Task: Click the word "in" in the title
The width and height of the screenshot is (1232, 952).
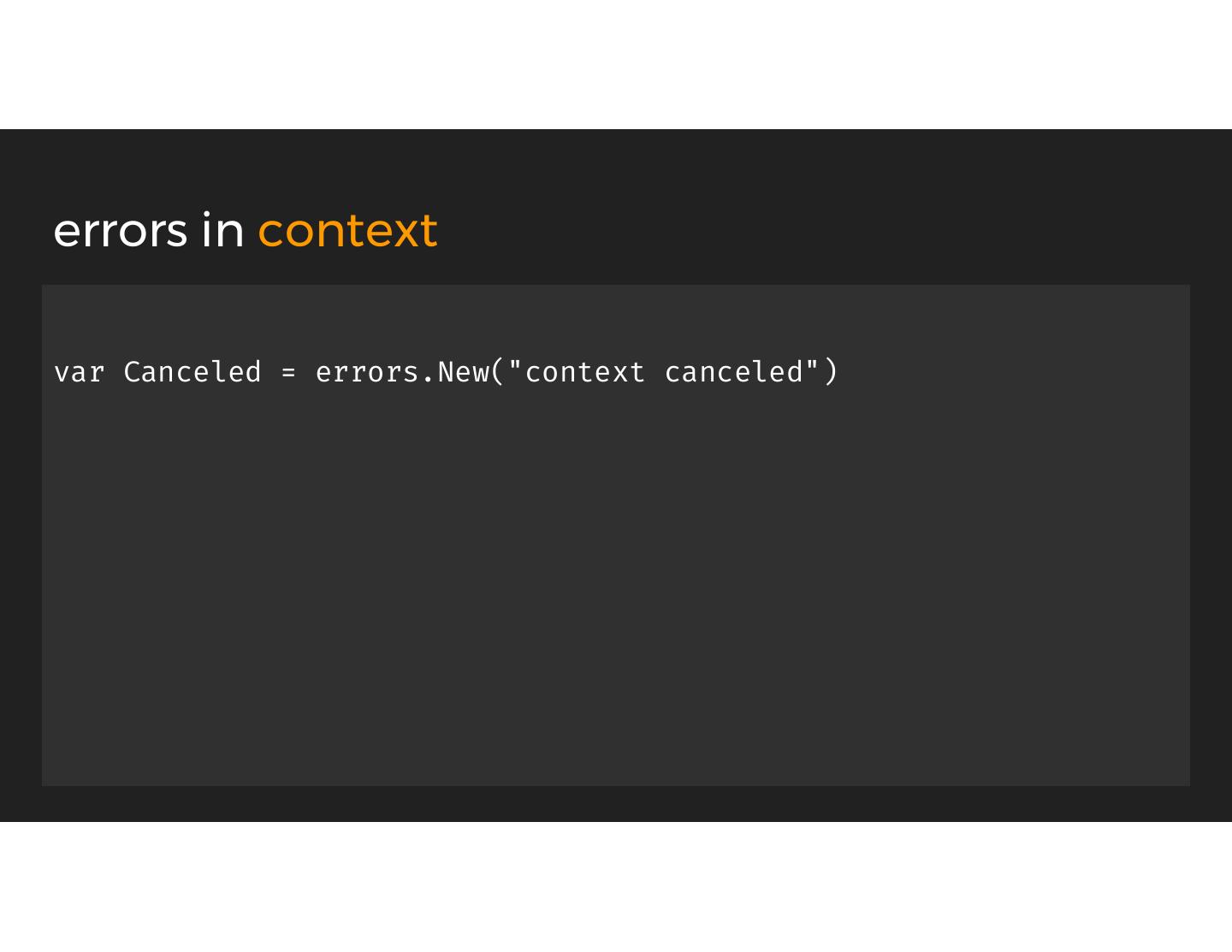Action: [x=222, y=231]
